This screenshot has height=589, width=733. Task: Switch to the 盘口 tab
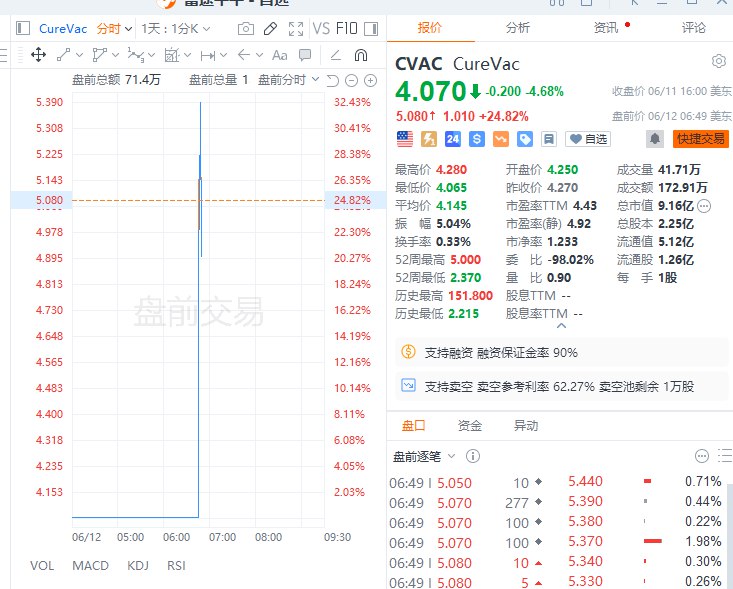(414, 425)
